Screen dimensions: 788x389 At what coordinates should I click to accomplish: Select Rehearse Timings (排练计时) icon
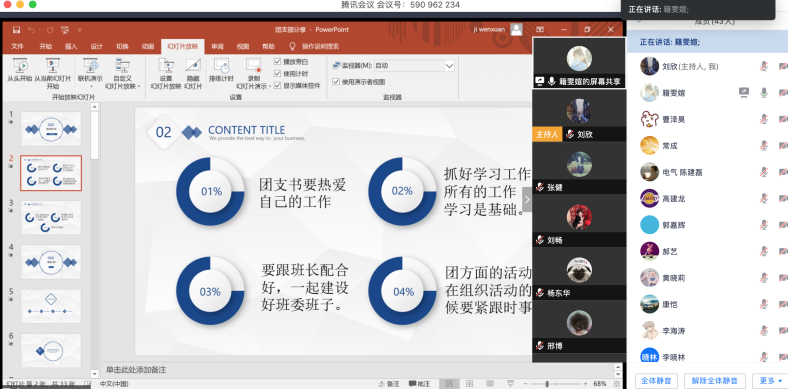coord(221,65)
